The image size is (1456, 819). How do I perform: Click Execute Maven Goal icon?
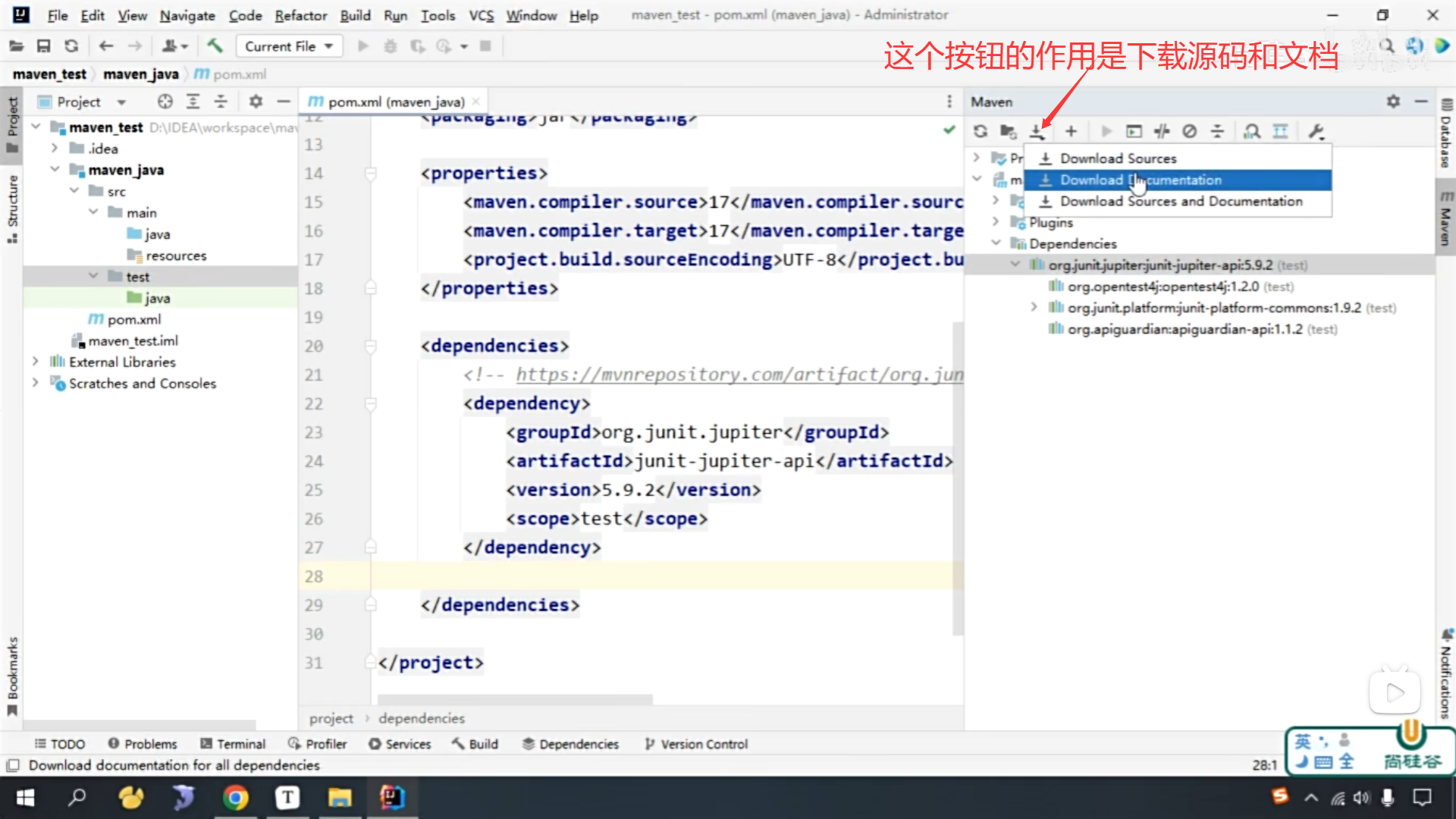click(1134, 131)
